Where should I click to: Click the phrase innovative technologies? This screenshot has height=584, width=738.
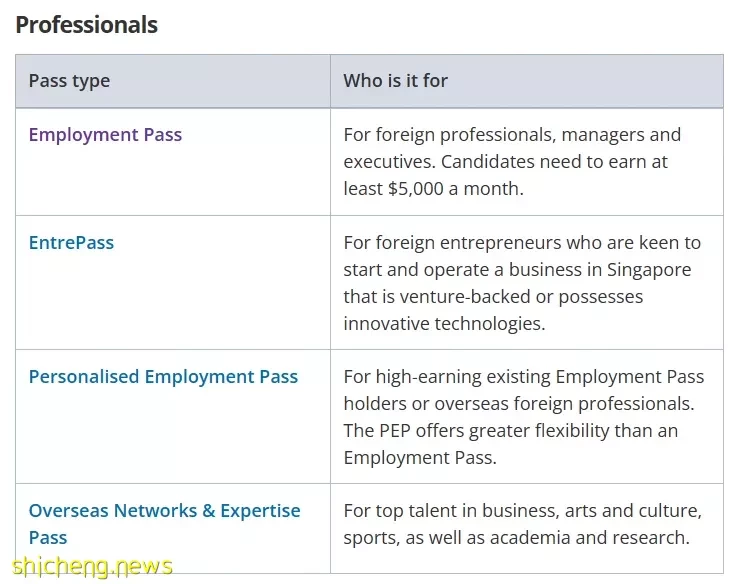(x=444, y=324)
